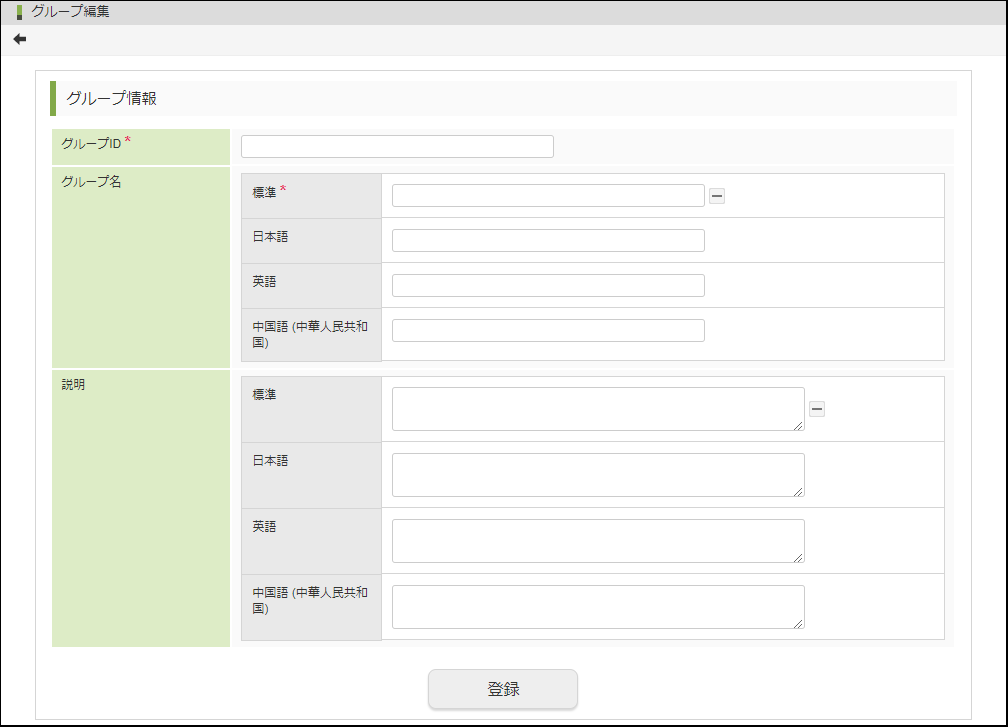Click the 英語 description resize grip
The height and width of the screenshot is (727, 1008).
800,558
